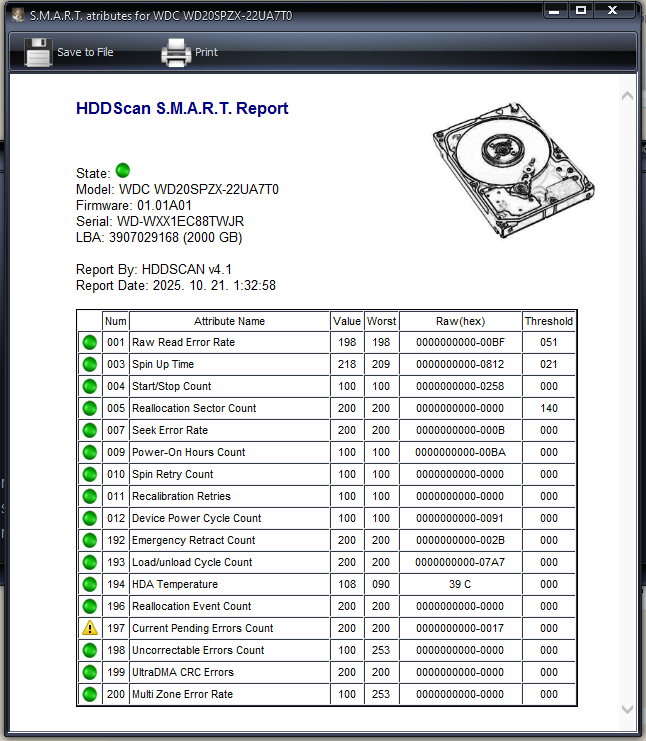This screenshot has height=741, width=646.
Task: Click the Raw(hex) column header
Action: pos(460,321)
